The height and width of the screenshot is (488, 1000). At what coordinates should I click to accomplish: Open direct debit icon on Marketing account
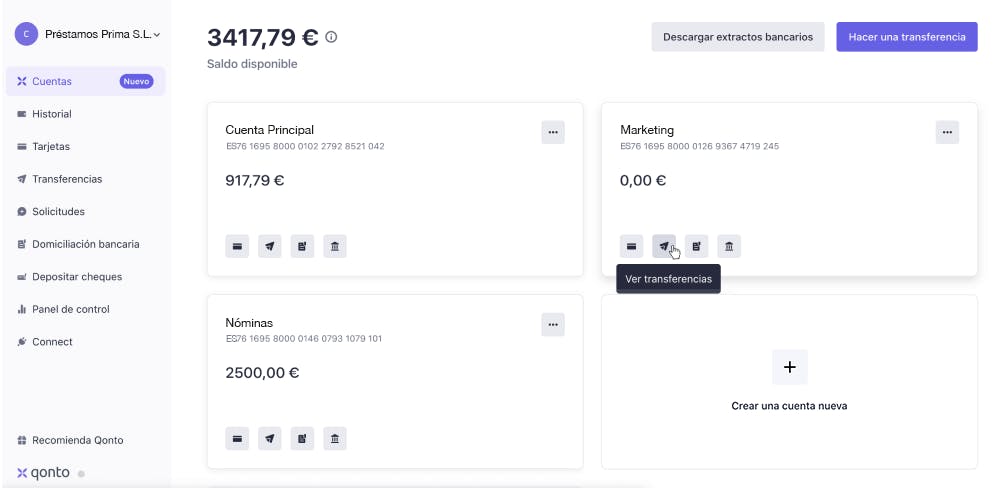click(696, 246)
